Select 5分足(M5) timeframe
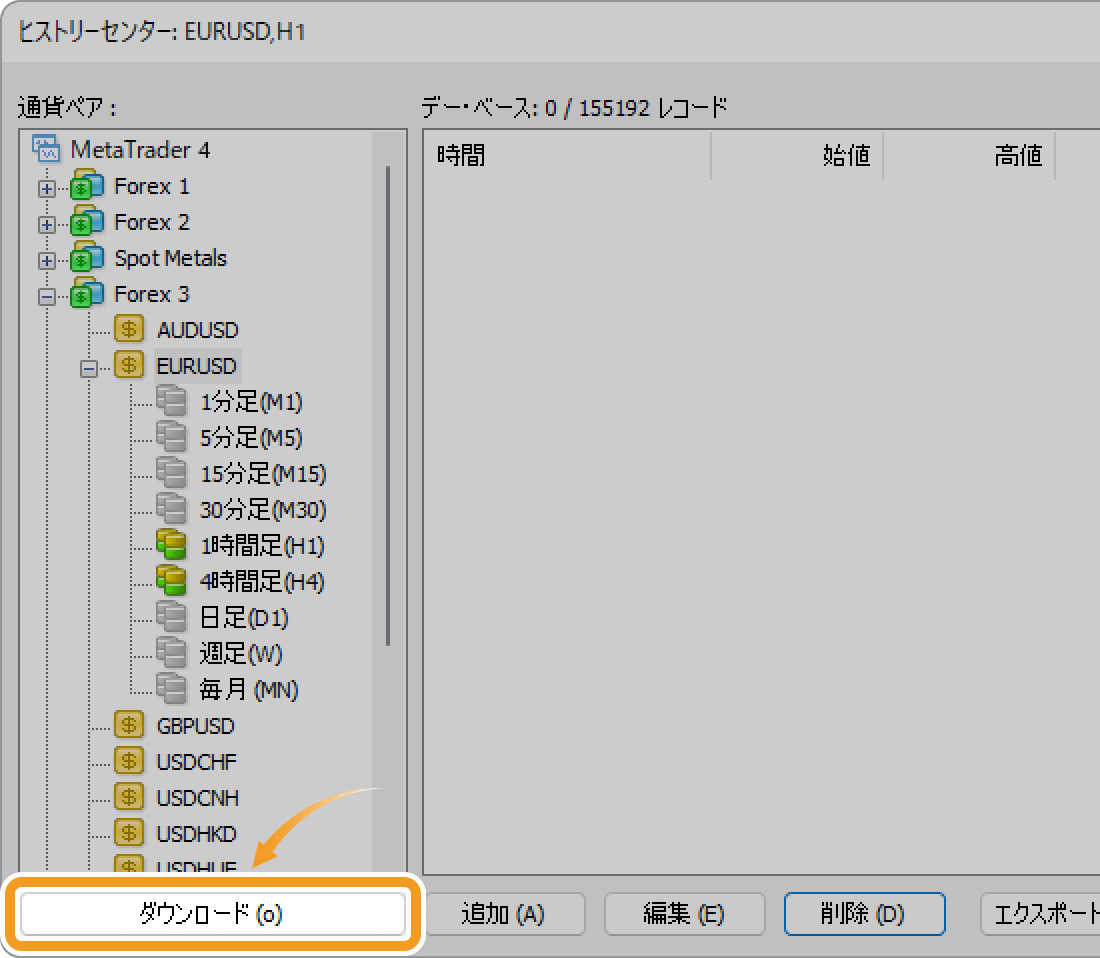 click(x=251, y=438)
